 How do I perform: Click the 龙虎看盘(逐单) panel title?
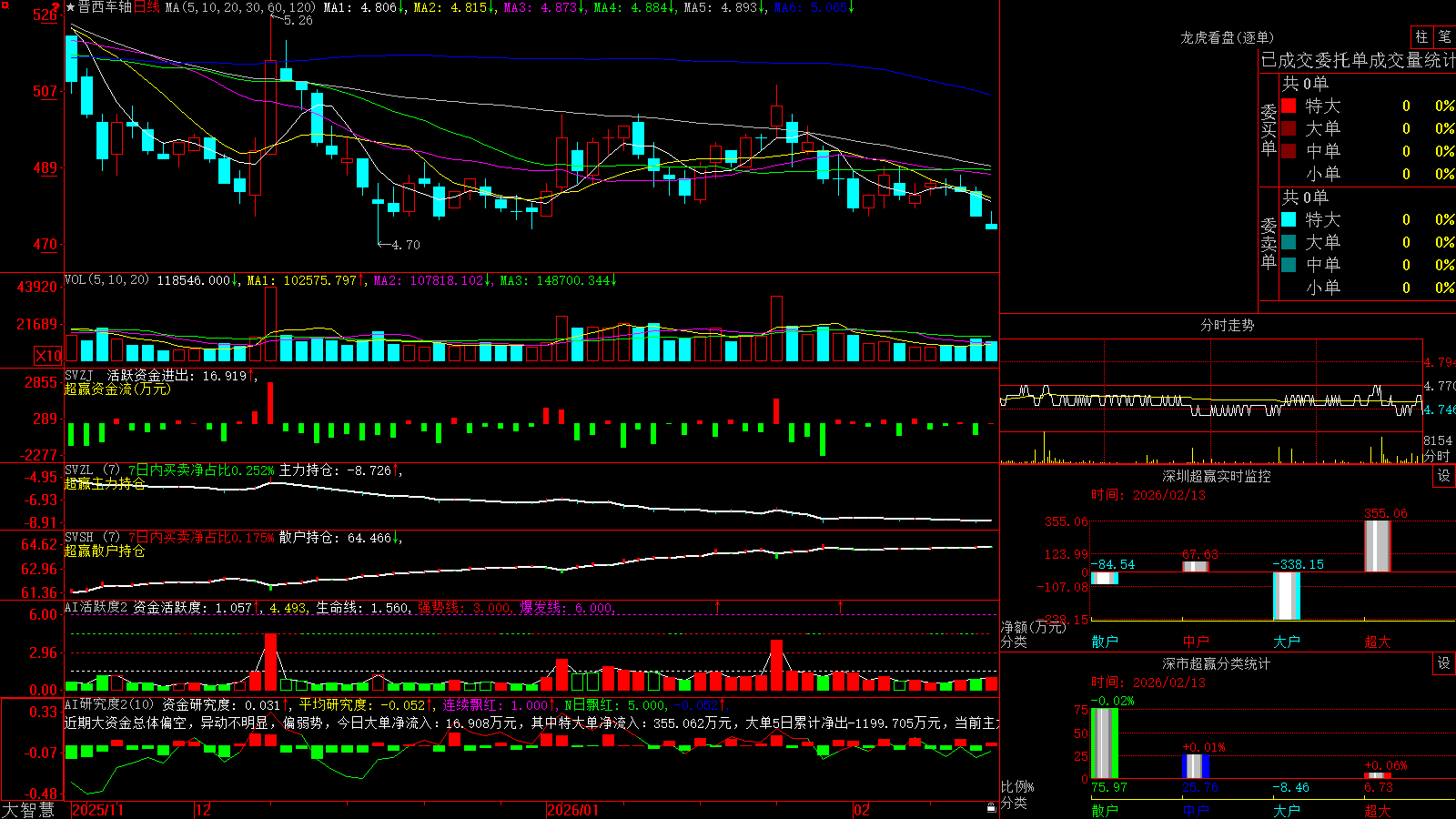click(x=1227, y=37)
